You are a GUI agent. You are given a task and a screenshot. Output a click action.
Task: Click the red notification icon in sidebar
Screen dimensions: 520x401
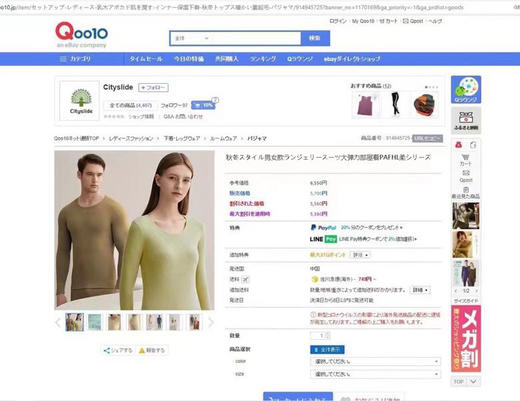459,145
